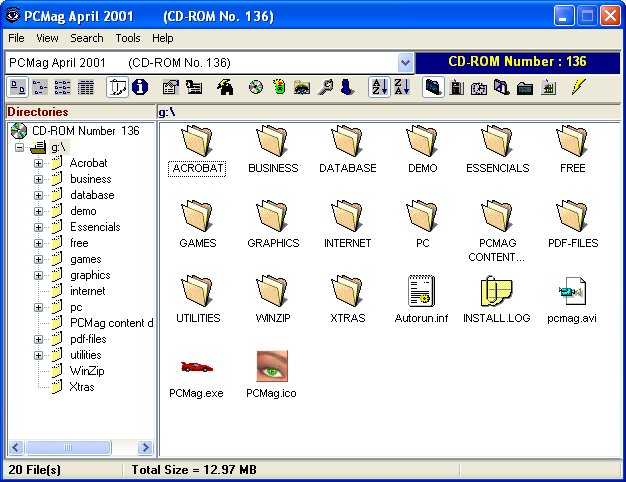
Task: Click the black house toolbar icon
Action: [x=225, y=87]
